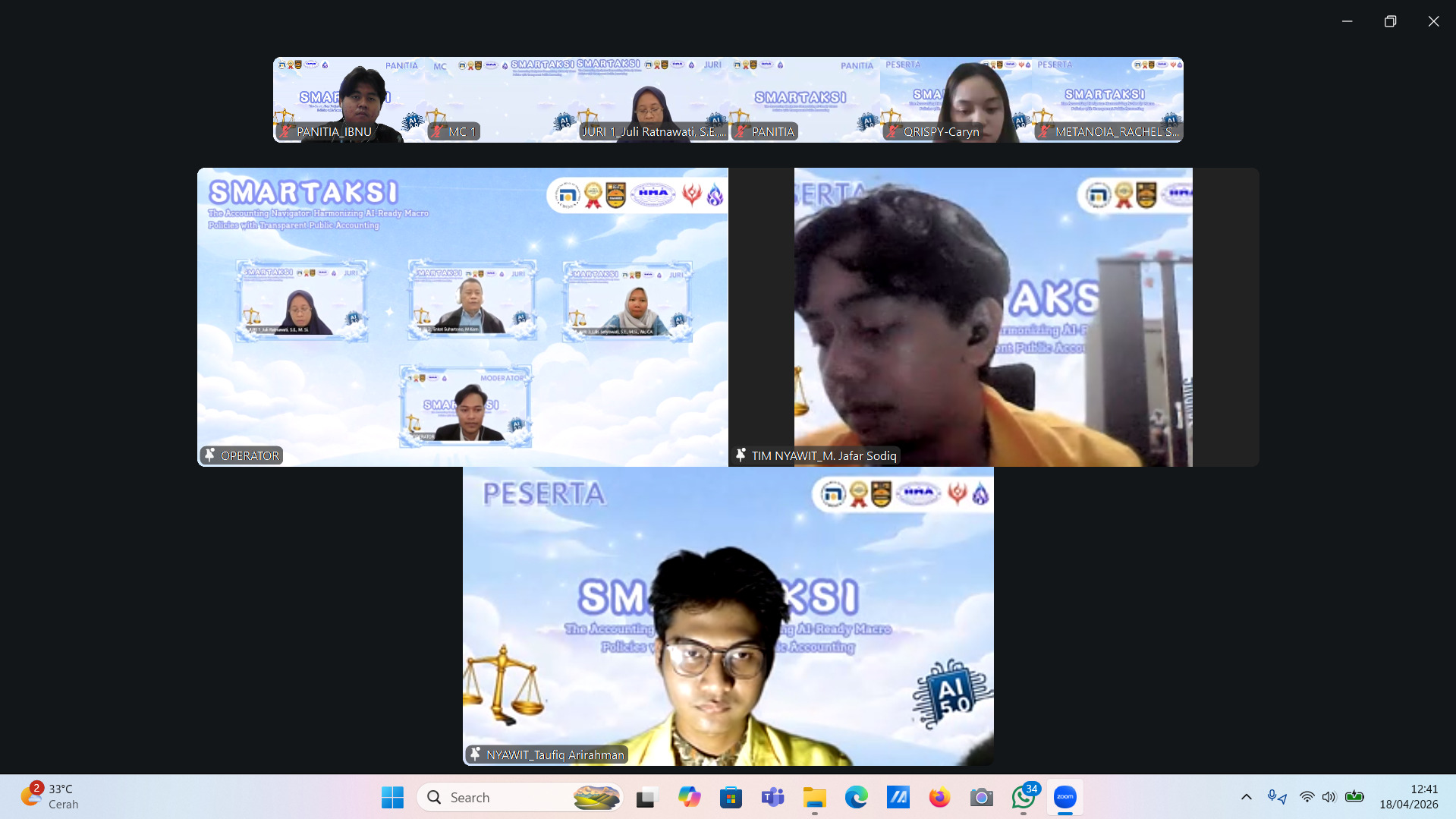This screenshot has width=1456, height=819.
Task: Open File Explorer from the taskbar
Action: coord(814,797)
